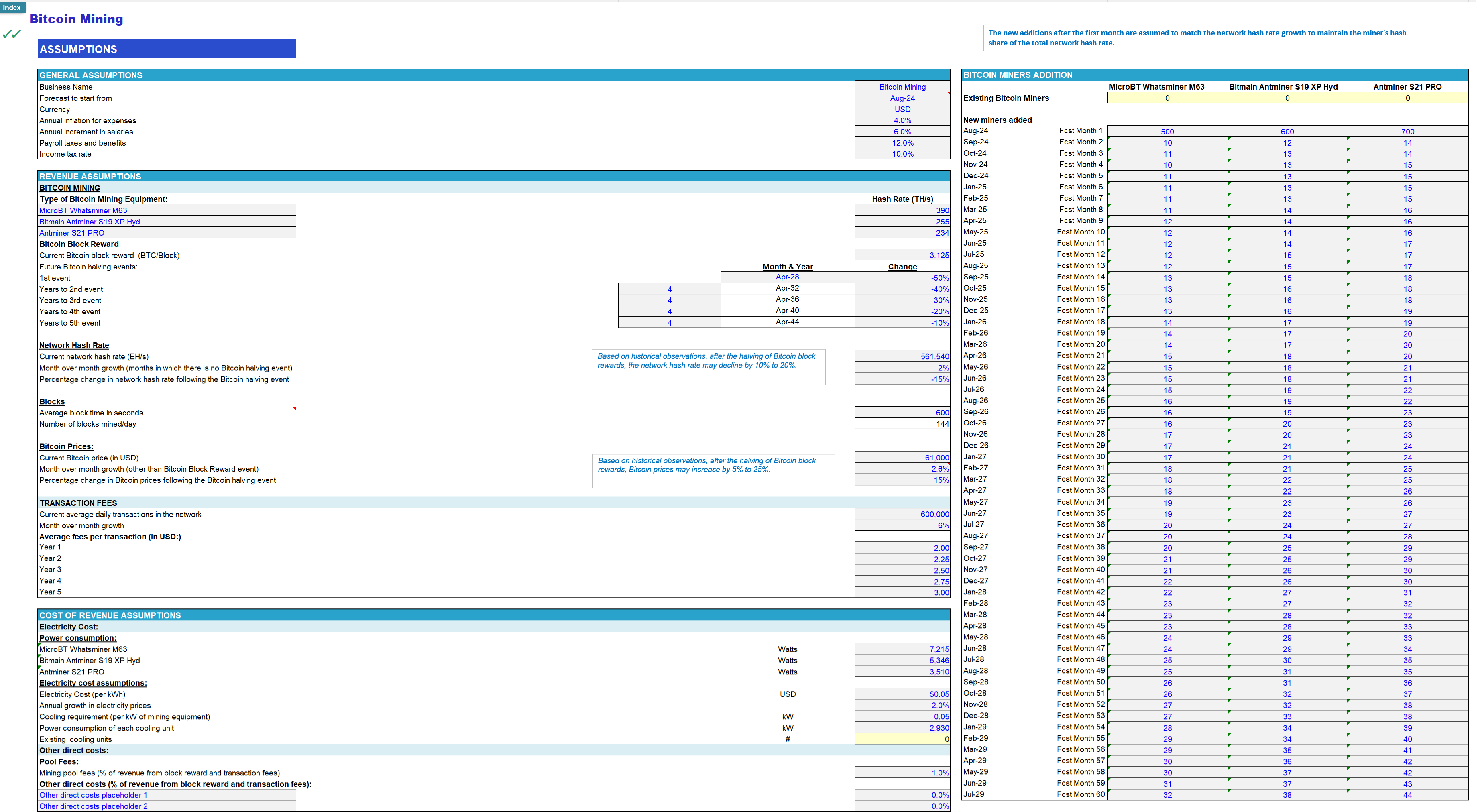Click the 'COST OF REVENUE ASSUMPTIONS' header
This screenshot has width=1476, height=812.
coord(494,615)
